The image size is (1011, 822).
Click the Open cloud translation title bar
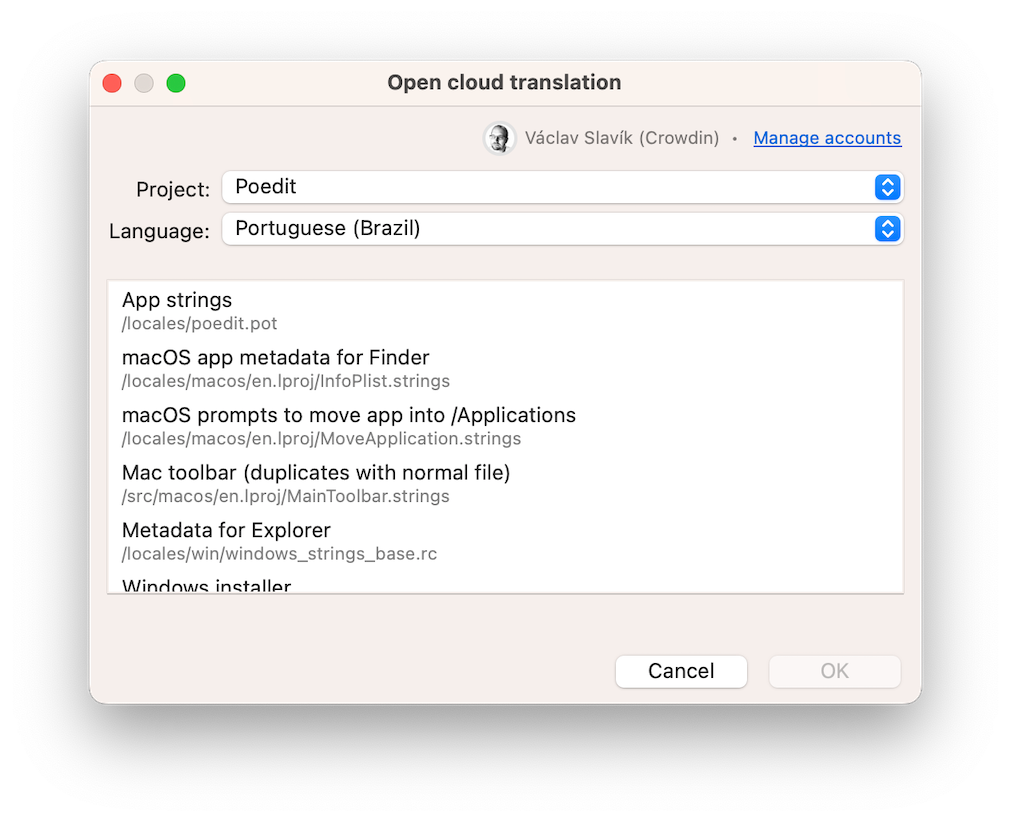504,82
